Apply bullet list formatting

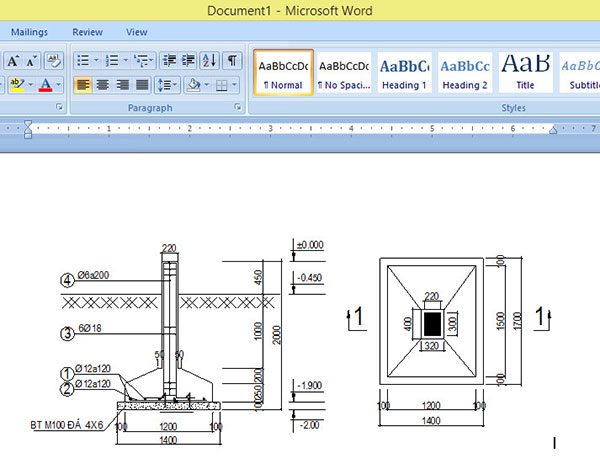pos(82,61)
